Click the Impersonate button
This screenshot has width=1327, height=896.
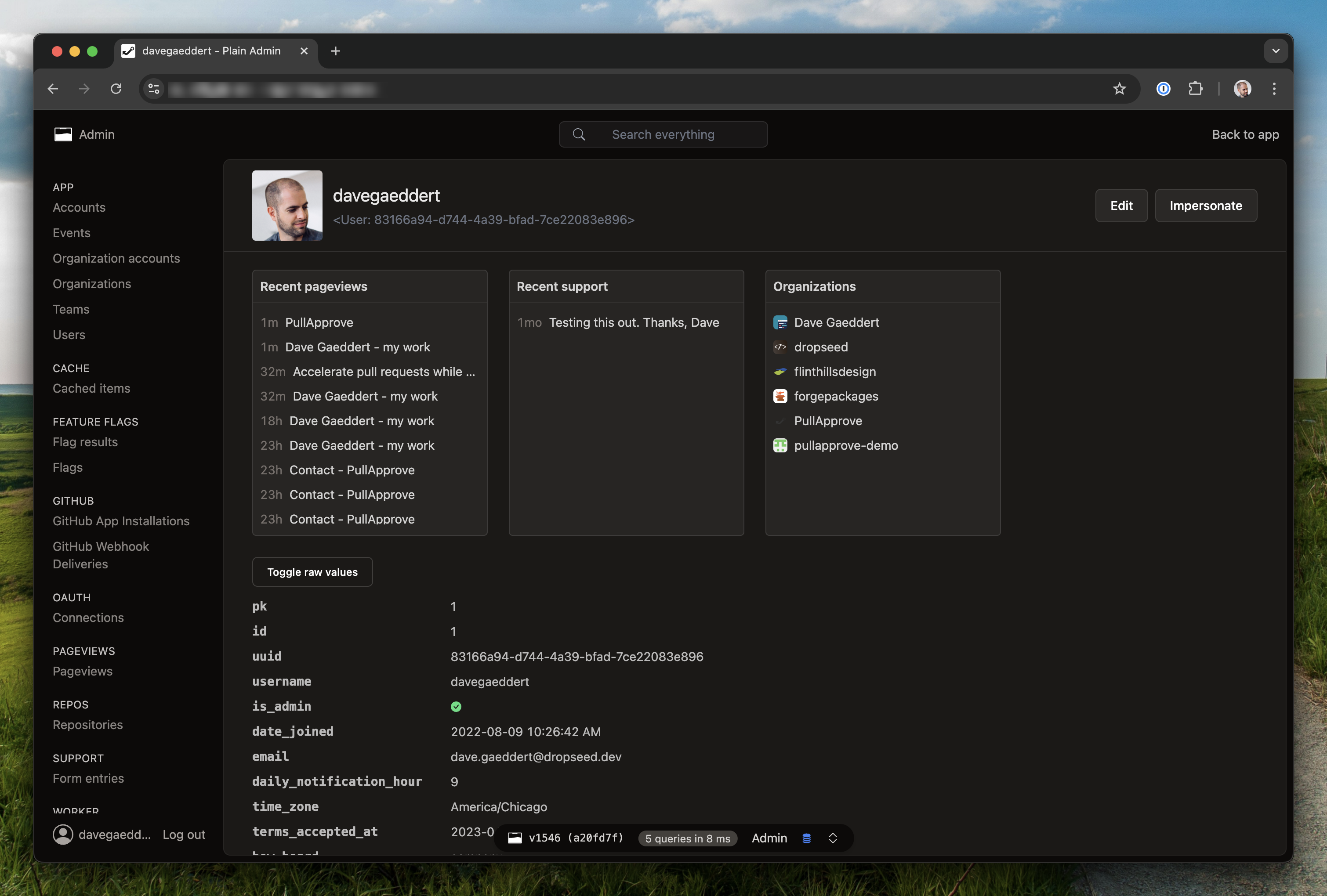click(1205, 206)
